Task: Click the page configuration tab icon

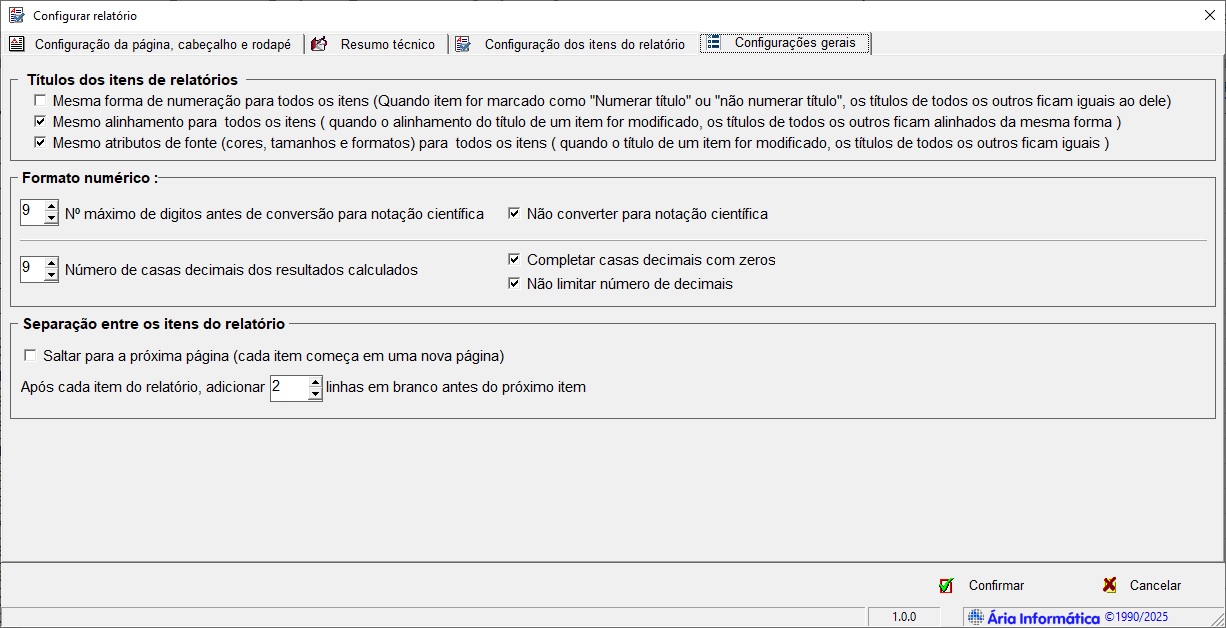Action: click(17, 44)
